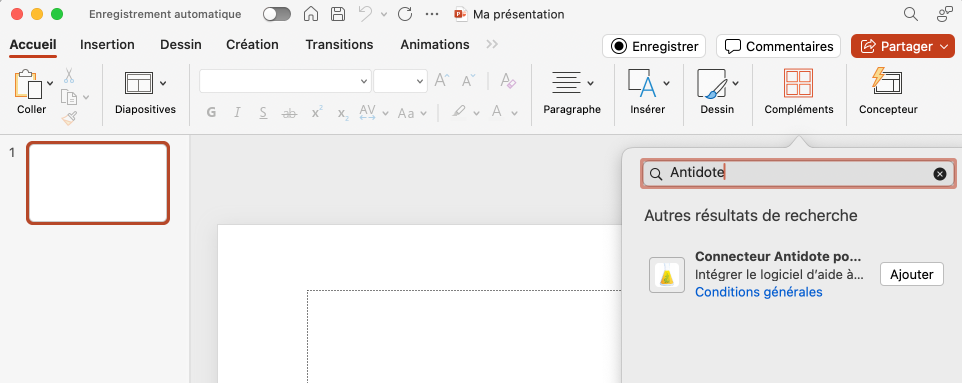Click the save floppy disk icon

click(337, 14)
